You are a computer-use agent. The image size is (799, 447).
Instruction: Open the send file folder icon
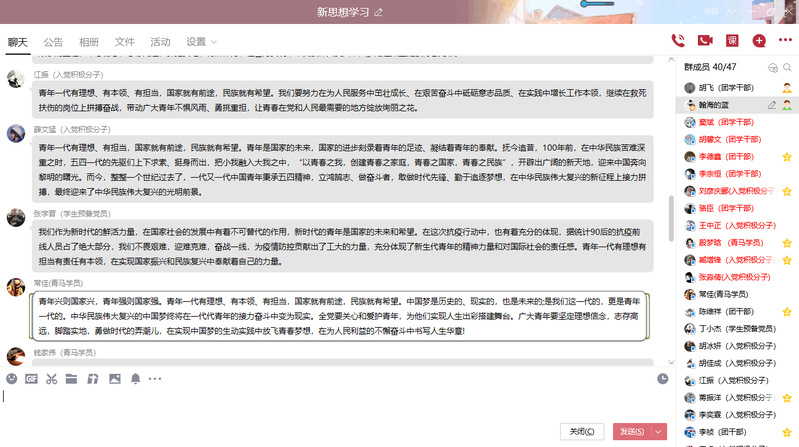tap(71, 379)
